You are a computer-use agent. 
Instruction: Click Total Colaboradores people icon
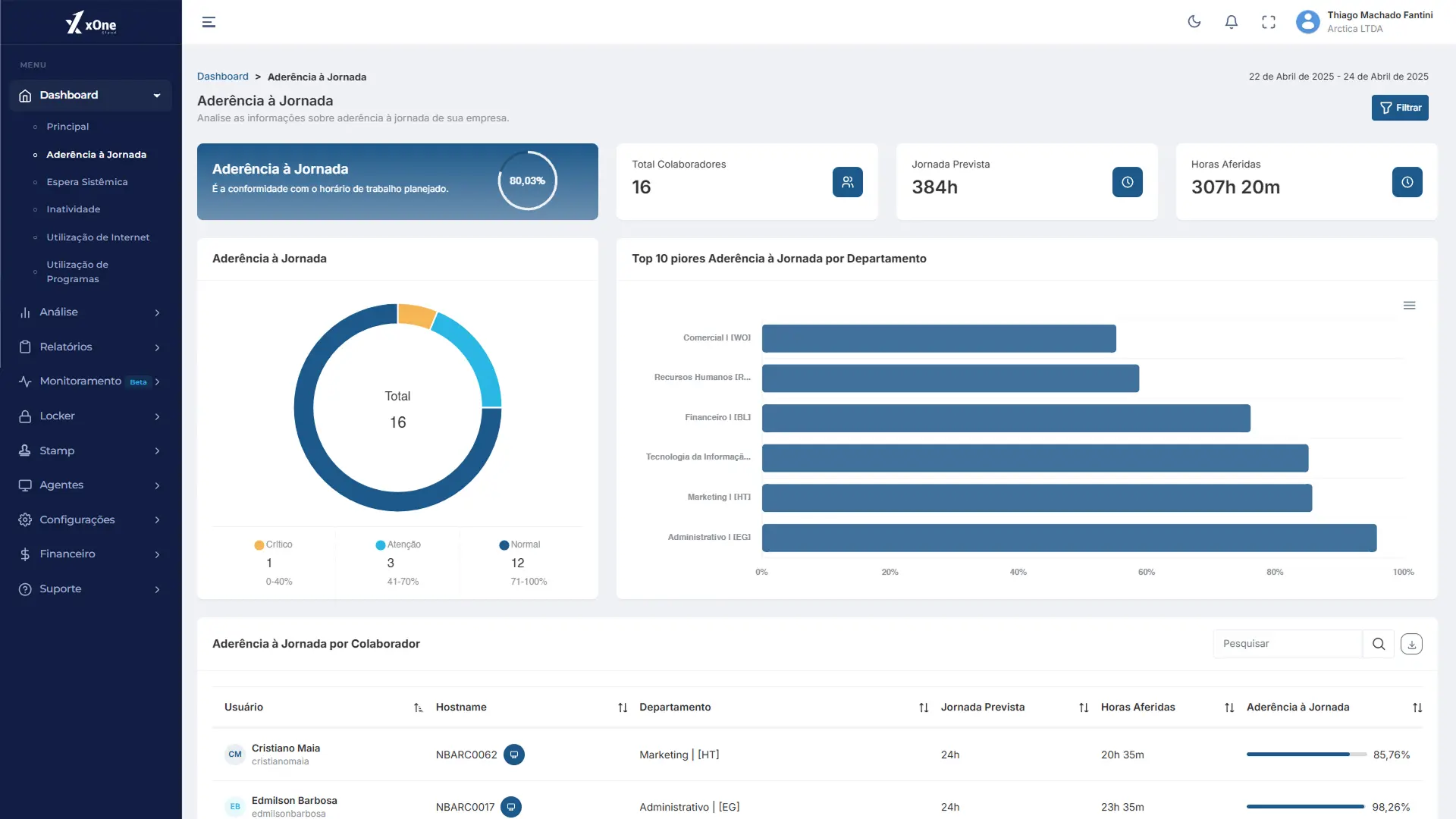(847, 182)
